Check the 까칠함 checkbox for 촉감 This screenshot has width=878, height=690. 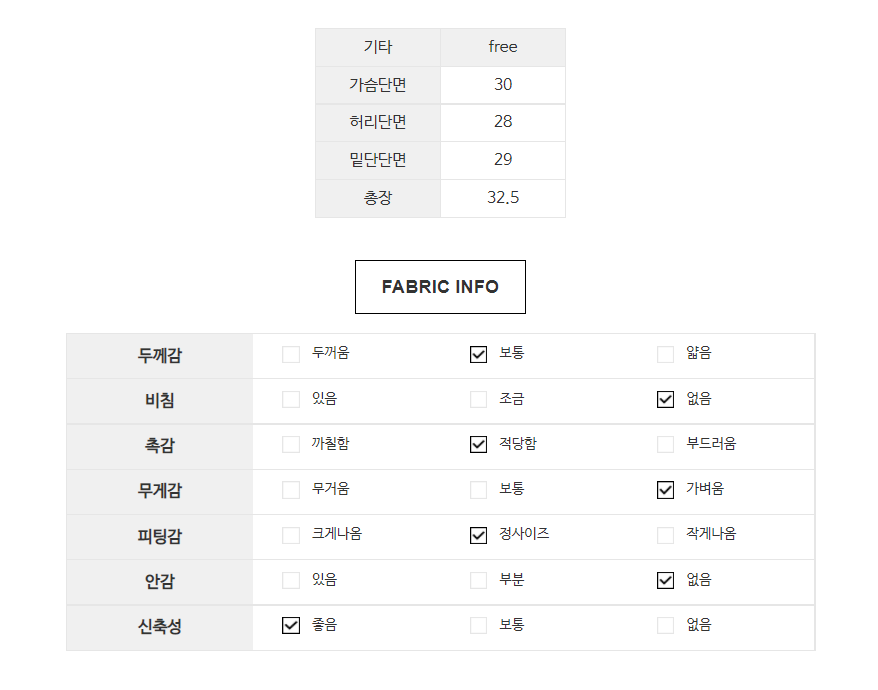[291, 445]
